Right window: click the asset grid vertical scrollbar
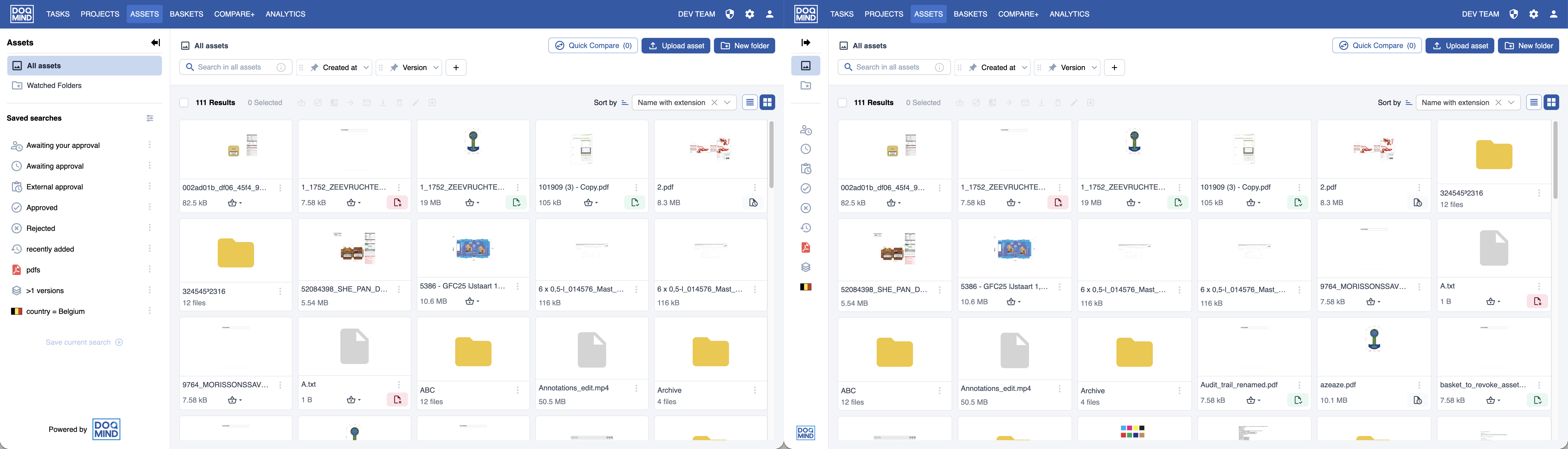The image size is (1568, 449). (x=1555, y=160)
